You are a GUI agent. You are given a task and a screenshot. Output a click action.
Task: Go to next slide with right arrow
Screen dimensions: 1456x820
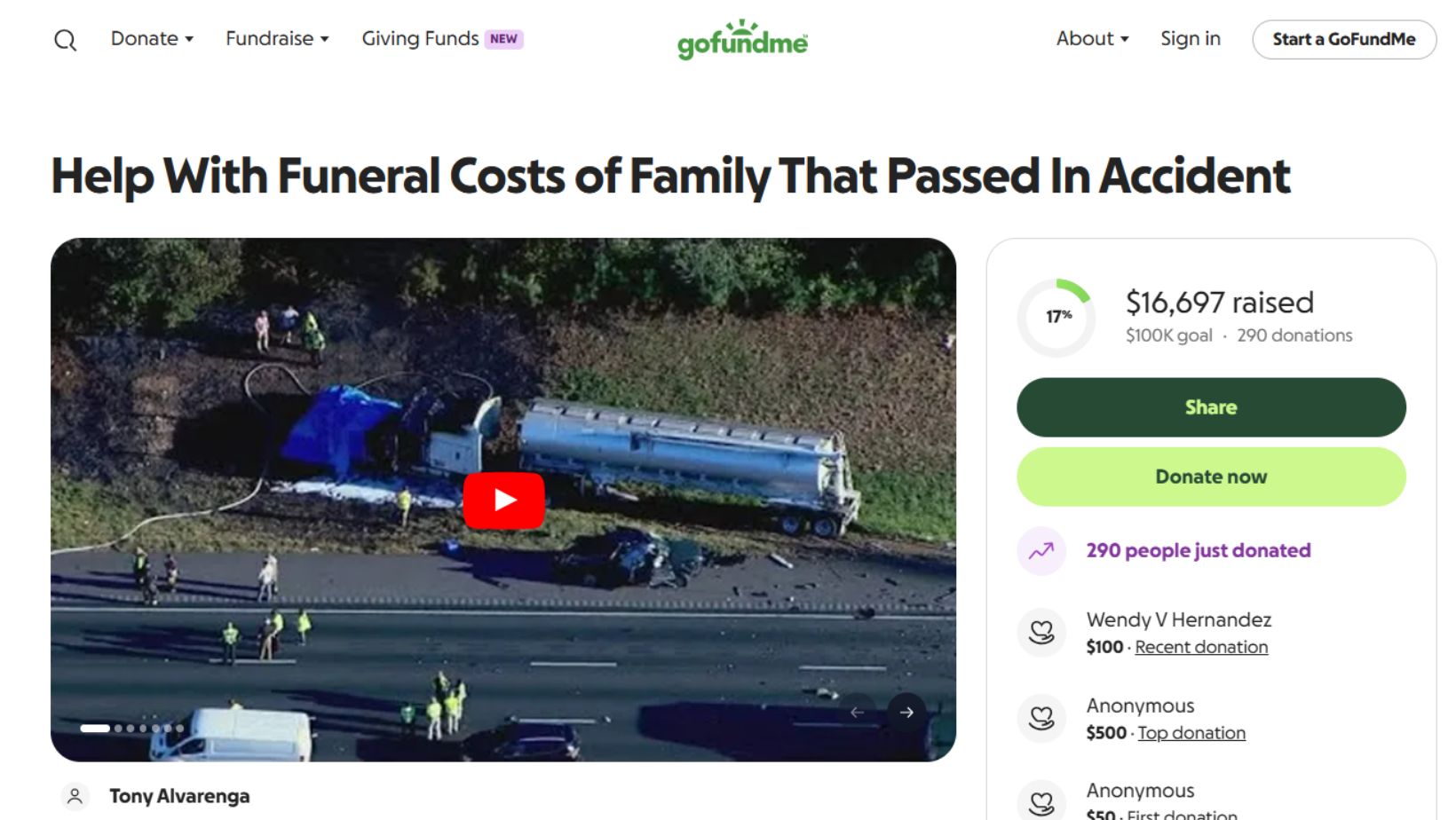pyautogui.click(x=906, y=712)
